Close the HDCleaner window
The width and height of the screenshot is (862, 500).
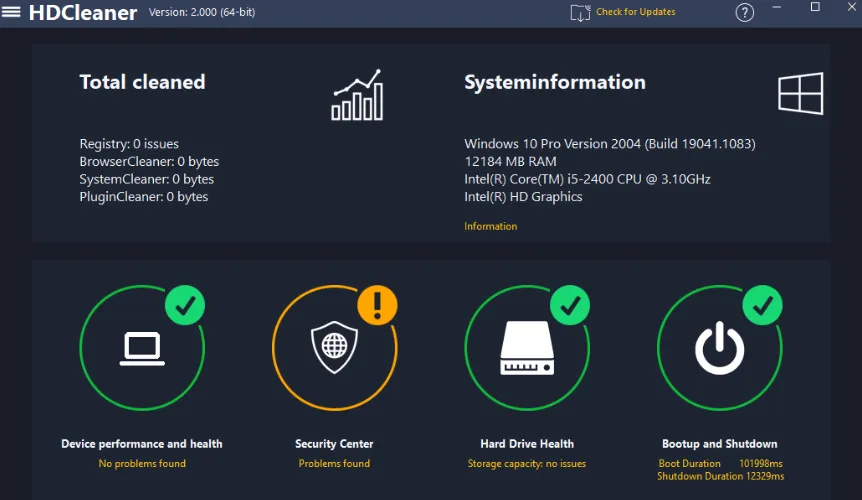point(852,7)
